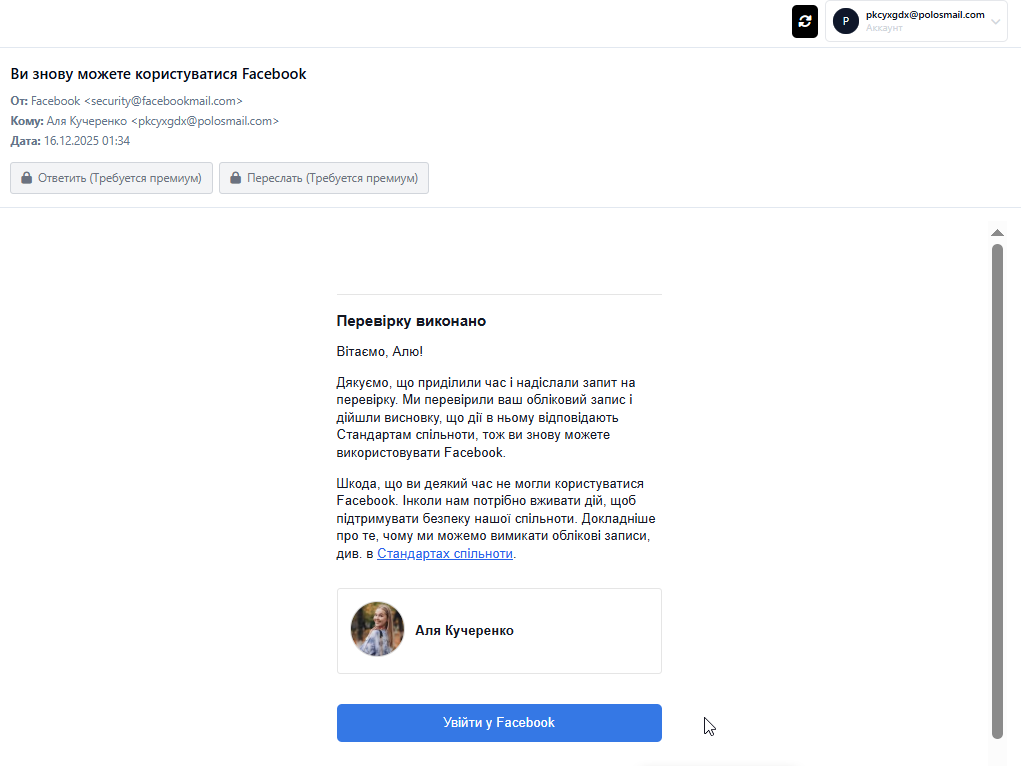
Task: Click the sender address security@facebookmail.com
Action: coord(163,101)
